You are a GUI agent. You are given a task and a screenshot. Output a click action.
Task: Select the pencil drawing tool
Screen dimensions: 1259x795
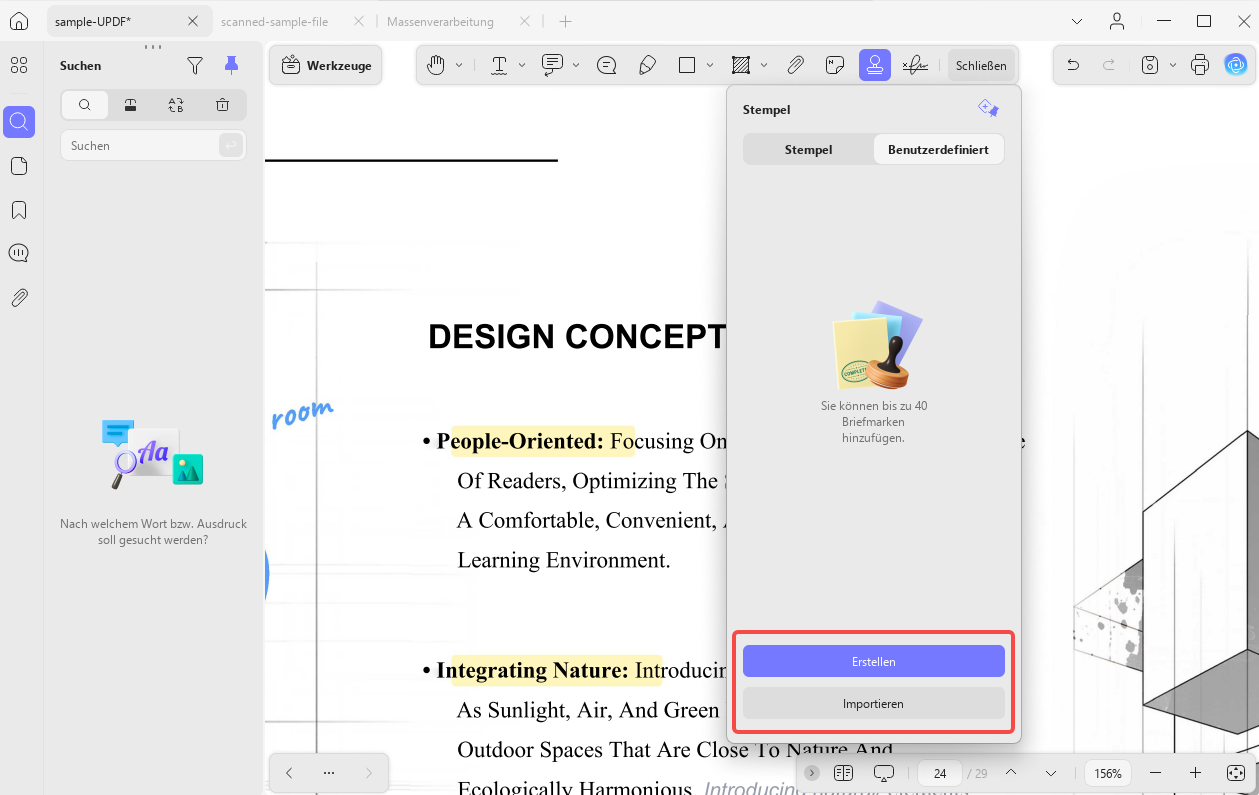tap(647, 65)
